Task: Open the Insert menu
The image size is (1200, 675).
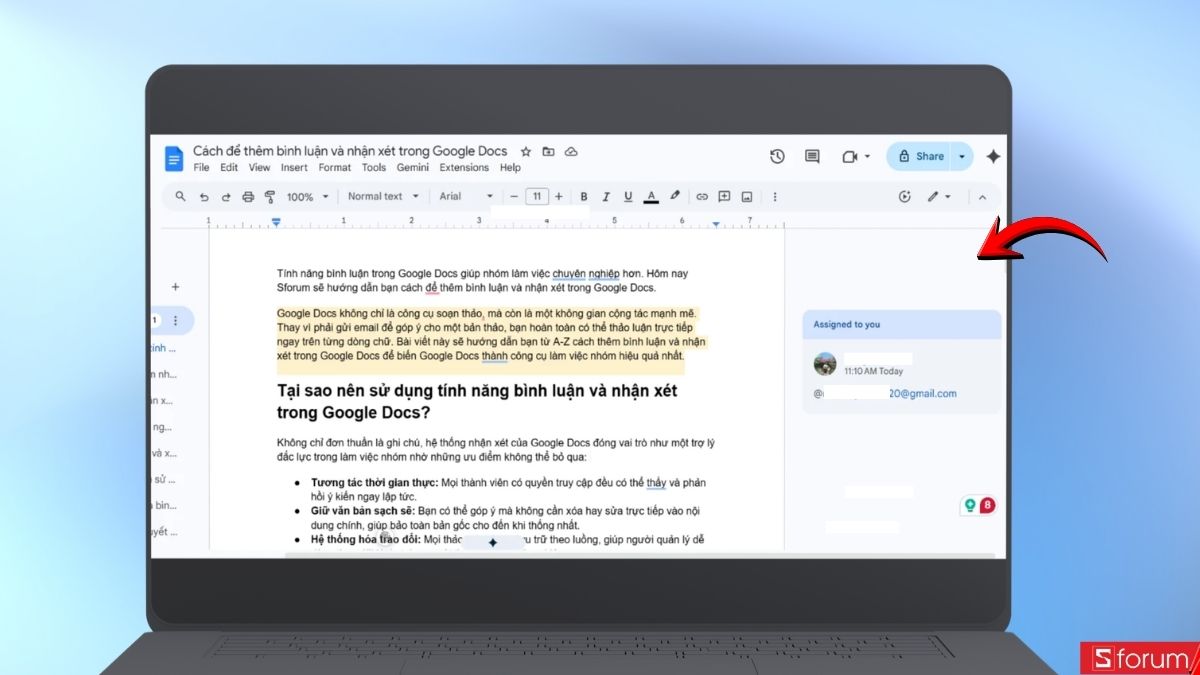Action: tap(294, 168)
